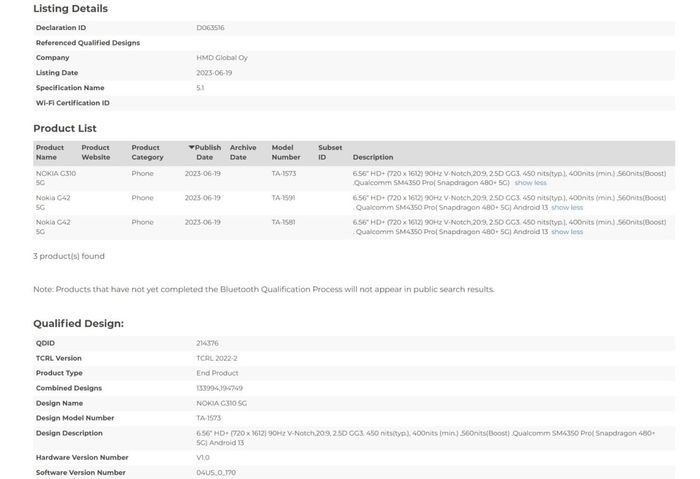Click the sort arrow next to Publish Date
This screenshot has width=700, height=479.
(x=191, y=147)
